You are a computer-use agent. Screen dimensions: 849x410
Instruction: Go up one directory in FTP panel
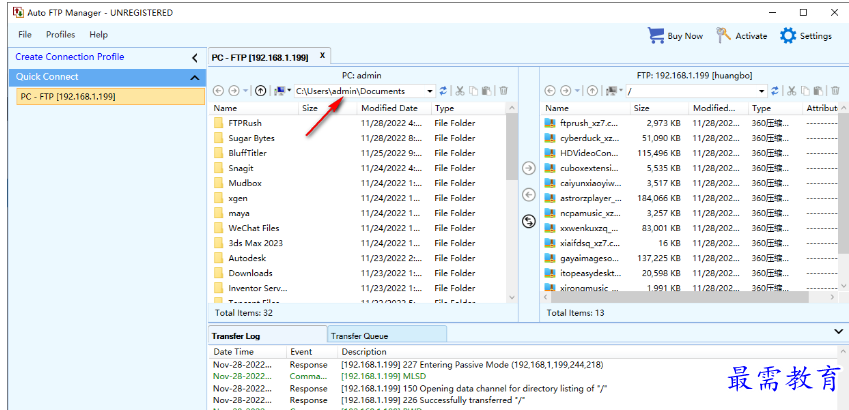(592, 91)
